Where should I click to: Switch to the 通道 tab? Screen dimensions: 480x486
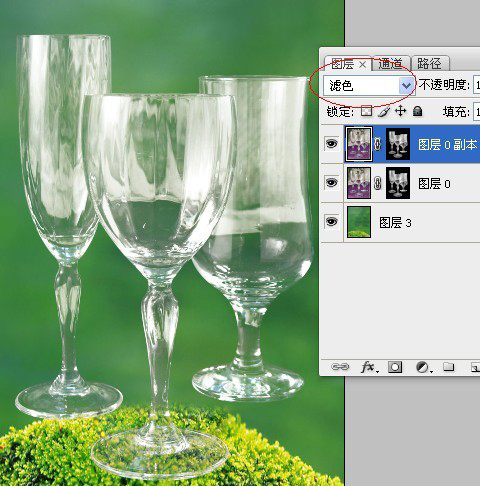pos(390,64)
